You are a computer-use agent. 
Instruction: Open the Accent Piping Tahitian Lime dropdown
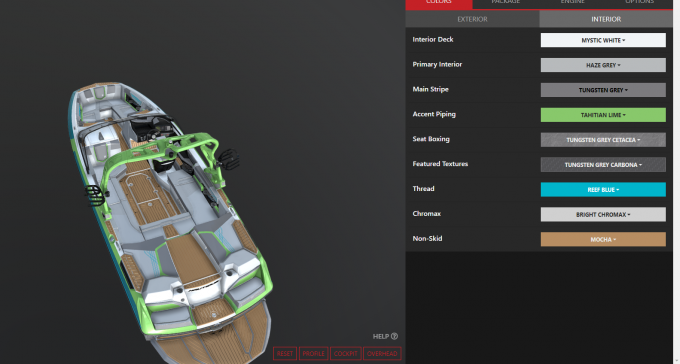[x=603, y=115]
